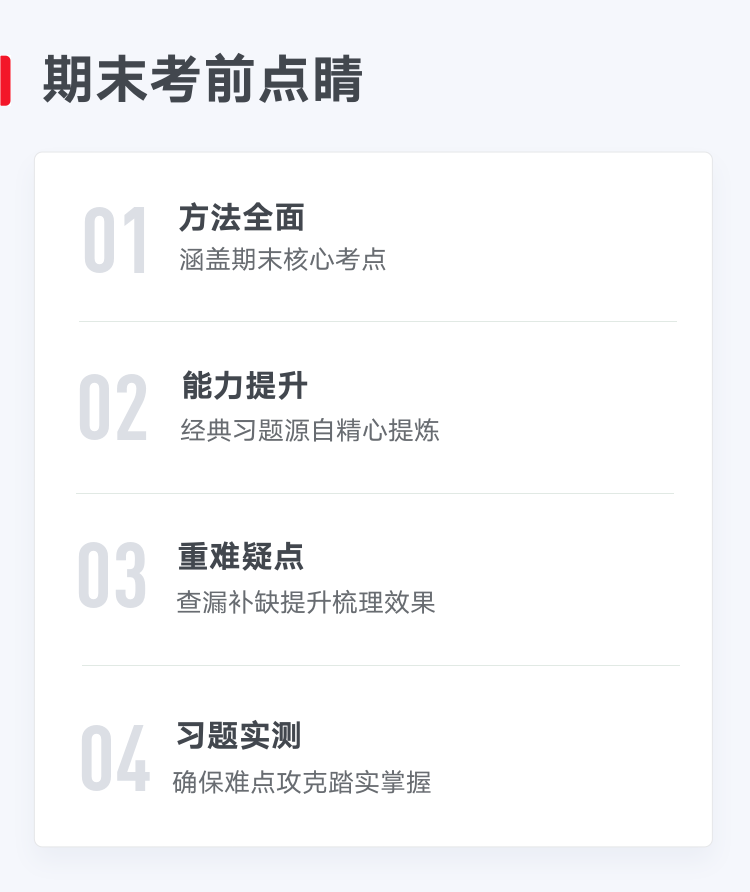Click the divider line below the 能力提升 item

point(375,493)
